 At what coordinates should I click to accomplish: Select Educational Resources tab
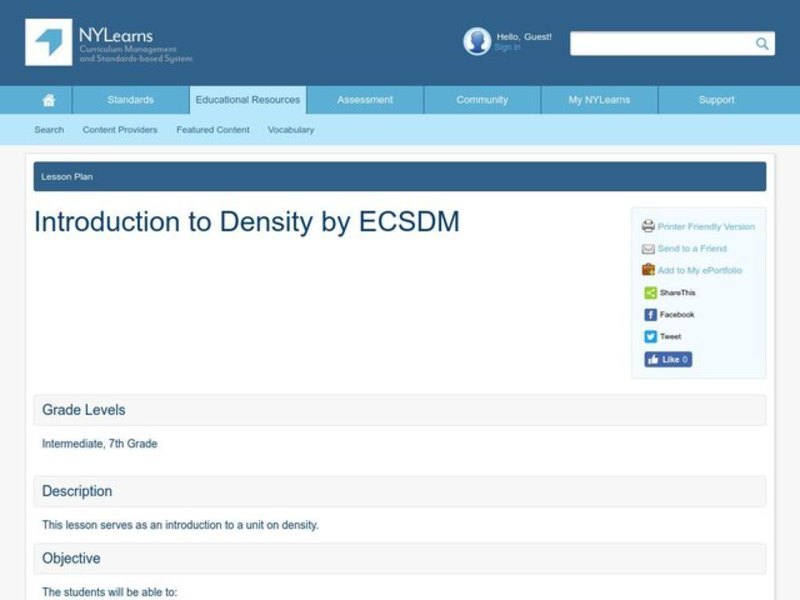point(247,99)
